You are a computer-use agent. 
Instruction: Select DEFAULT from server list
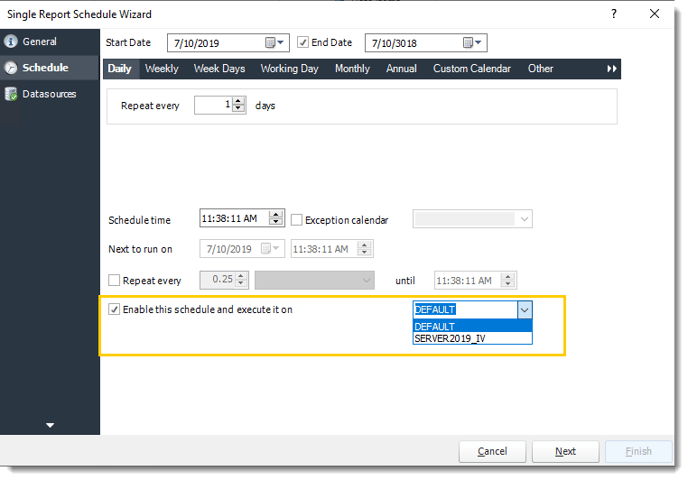(473, 326)
